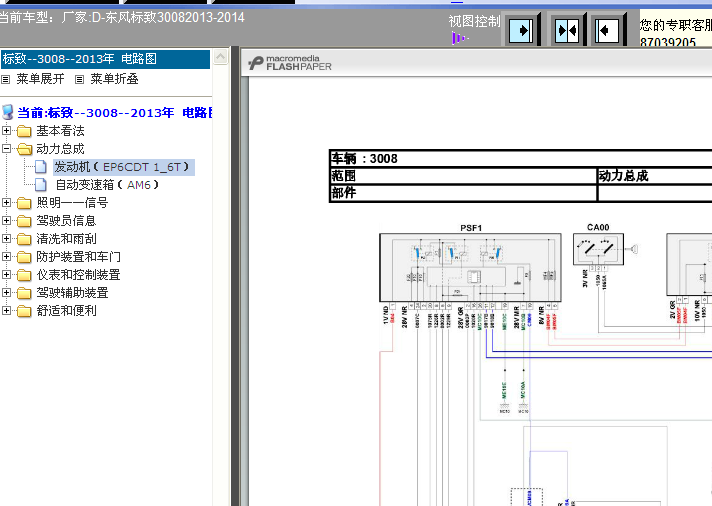Select the 照明——信号 folder label
The width and height of the screenshot is (712, 506).
[72, 203]
